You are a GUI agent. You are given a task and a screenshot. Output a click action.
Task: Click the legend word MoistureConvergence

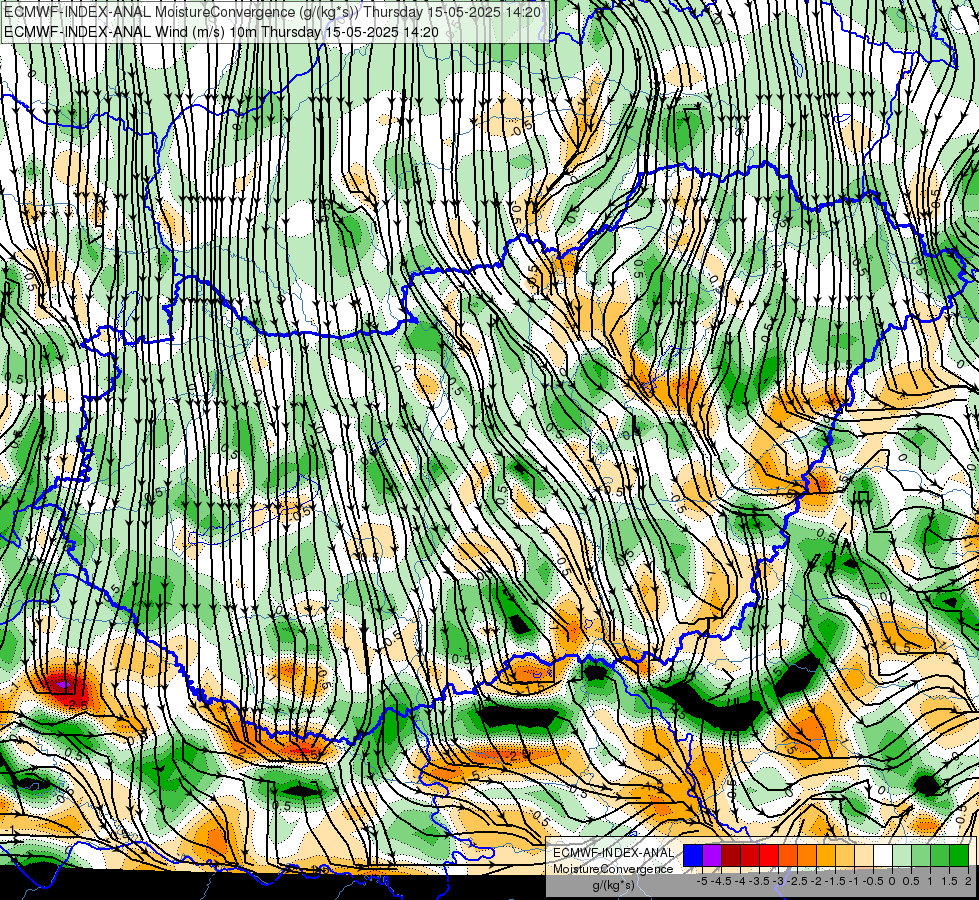tap(613, 869)
